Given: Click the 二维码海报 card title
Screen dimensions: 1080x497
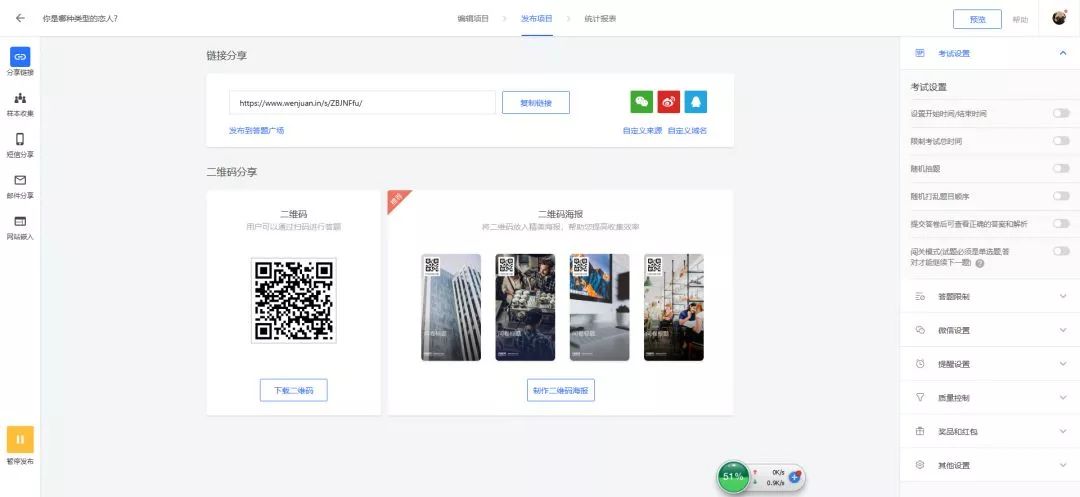Looking at the screenshot, I should (561, 214).
